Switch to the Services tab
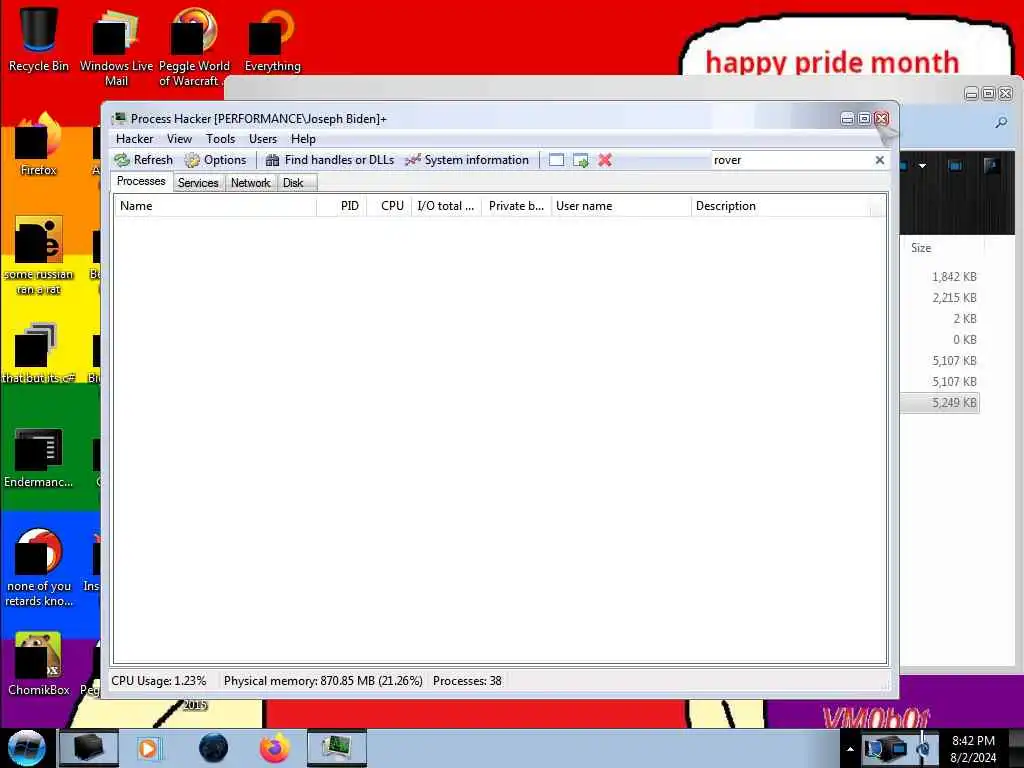The height and width of the screenshot is (768, 1024). (x=198, y=183)
